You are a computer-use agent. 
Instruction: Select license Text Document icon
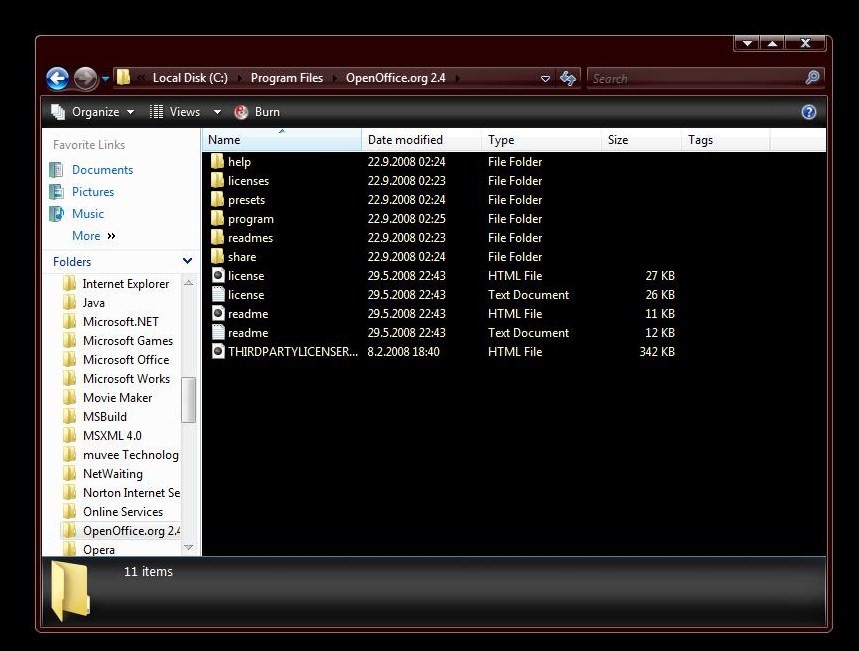218,294
